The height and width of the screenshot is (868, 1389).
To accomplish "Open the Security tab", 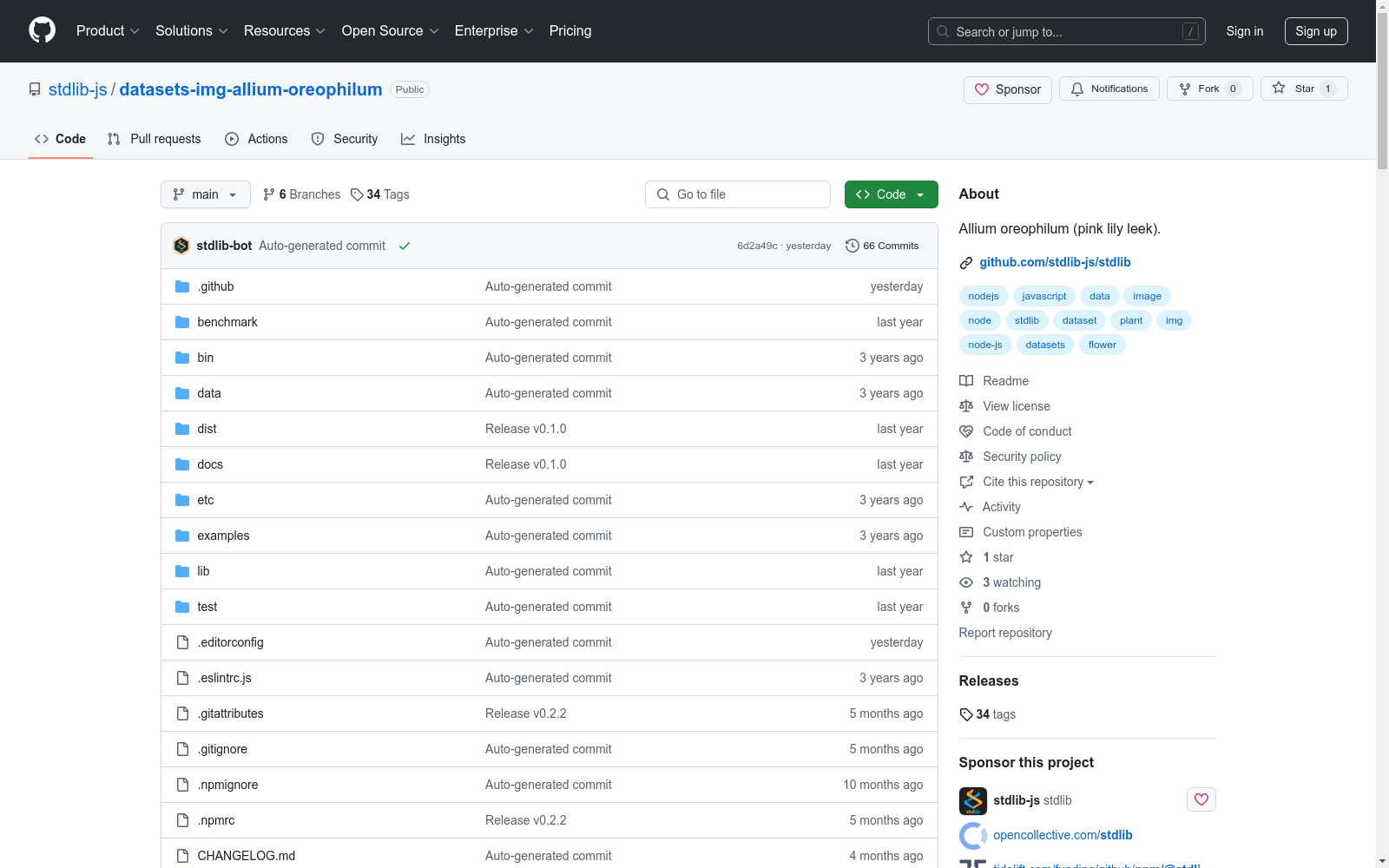I will click(x=345, y=139).
